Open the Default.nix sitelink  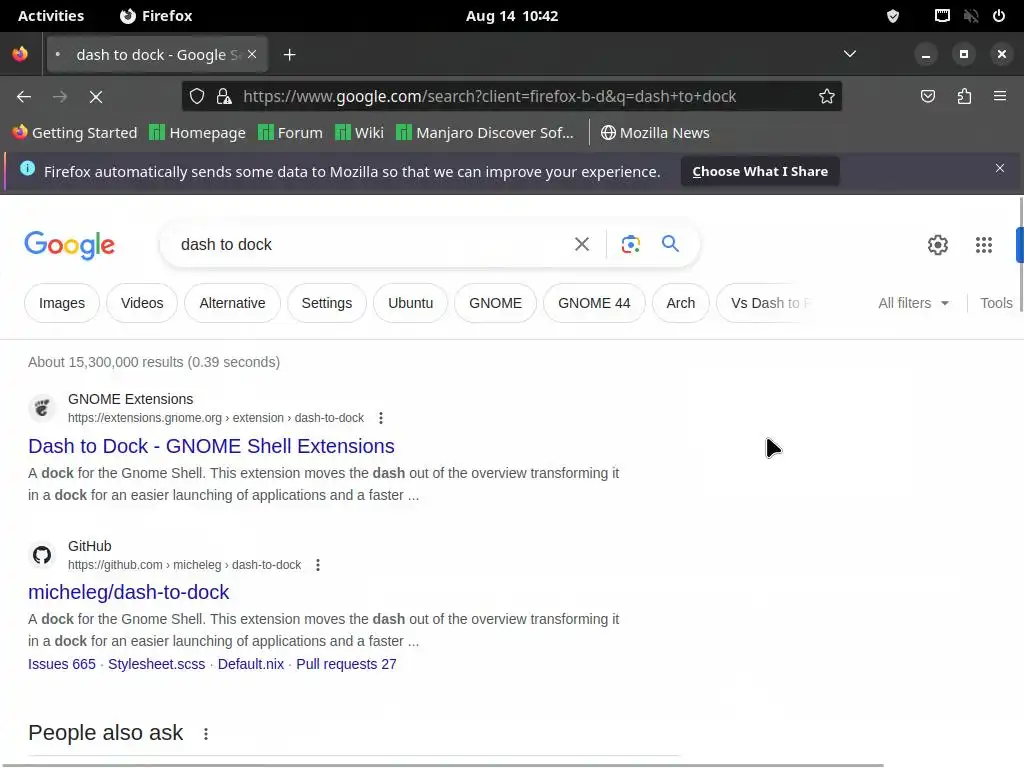(x=251, y=664)
